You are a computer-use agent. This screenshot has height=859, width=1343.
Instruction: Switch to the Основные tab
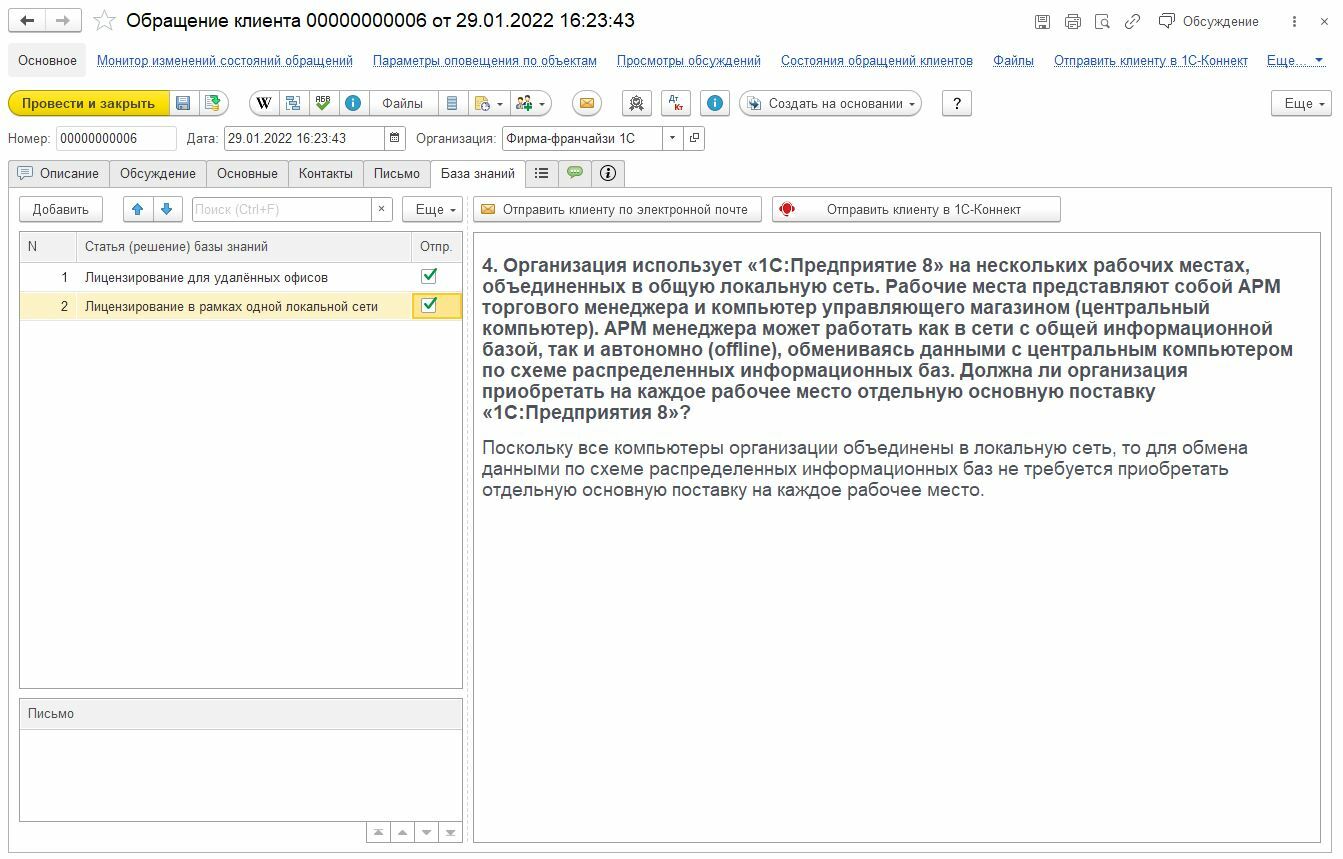(247, 173)
